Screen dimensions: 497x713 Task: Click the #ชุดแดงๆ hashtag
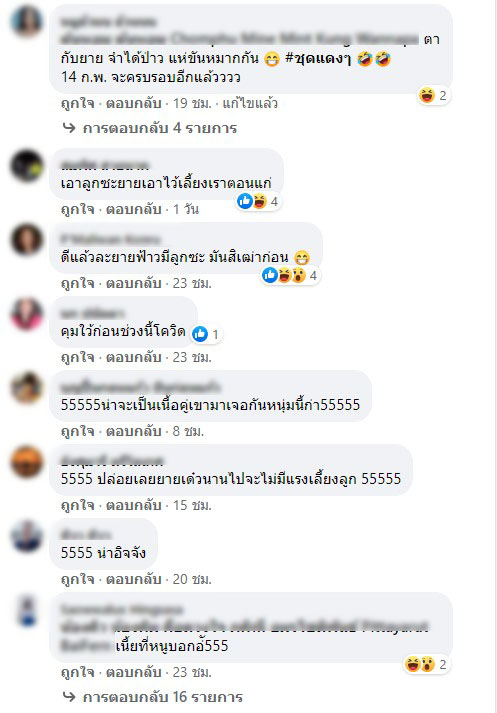click(318, 59)
